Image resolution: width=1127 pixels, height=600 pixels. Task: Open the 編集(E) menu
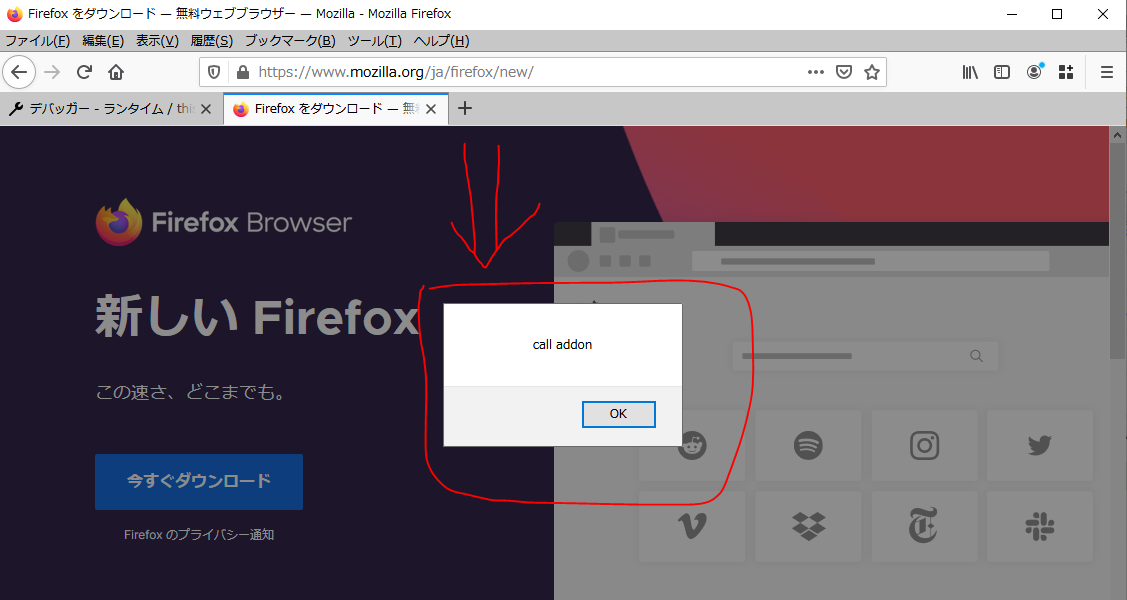(103, 41)
